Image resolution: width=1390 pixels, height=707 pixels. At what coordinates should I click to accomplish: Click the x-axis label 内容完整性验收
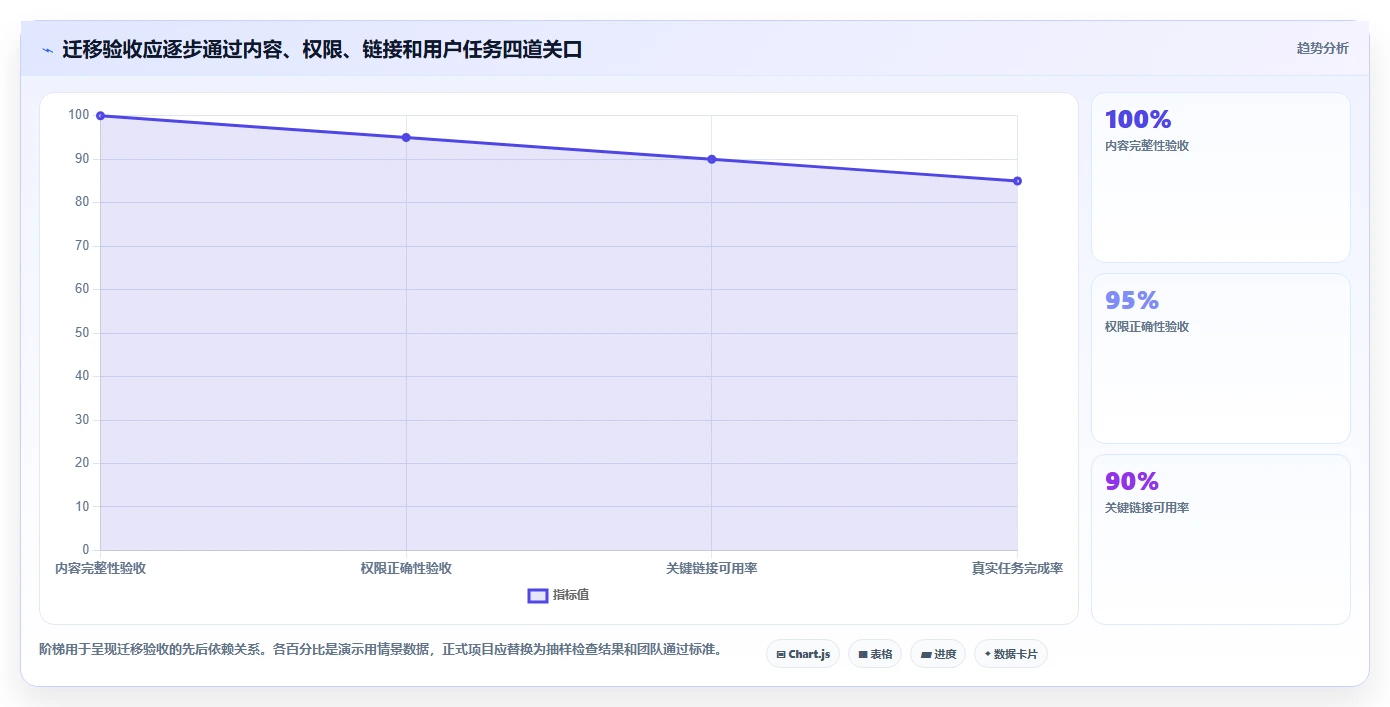coord(100,568)
